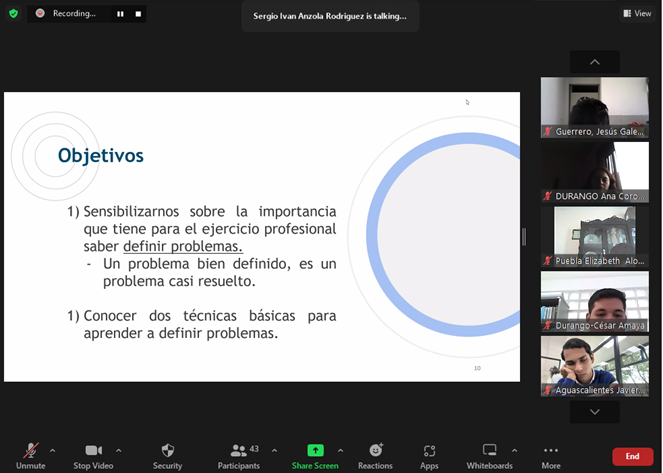Image resolution: width=663 pixels, height=473 pixels.
Task: Stop the recording
Action: [x=138, y=14]
